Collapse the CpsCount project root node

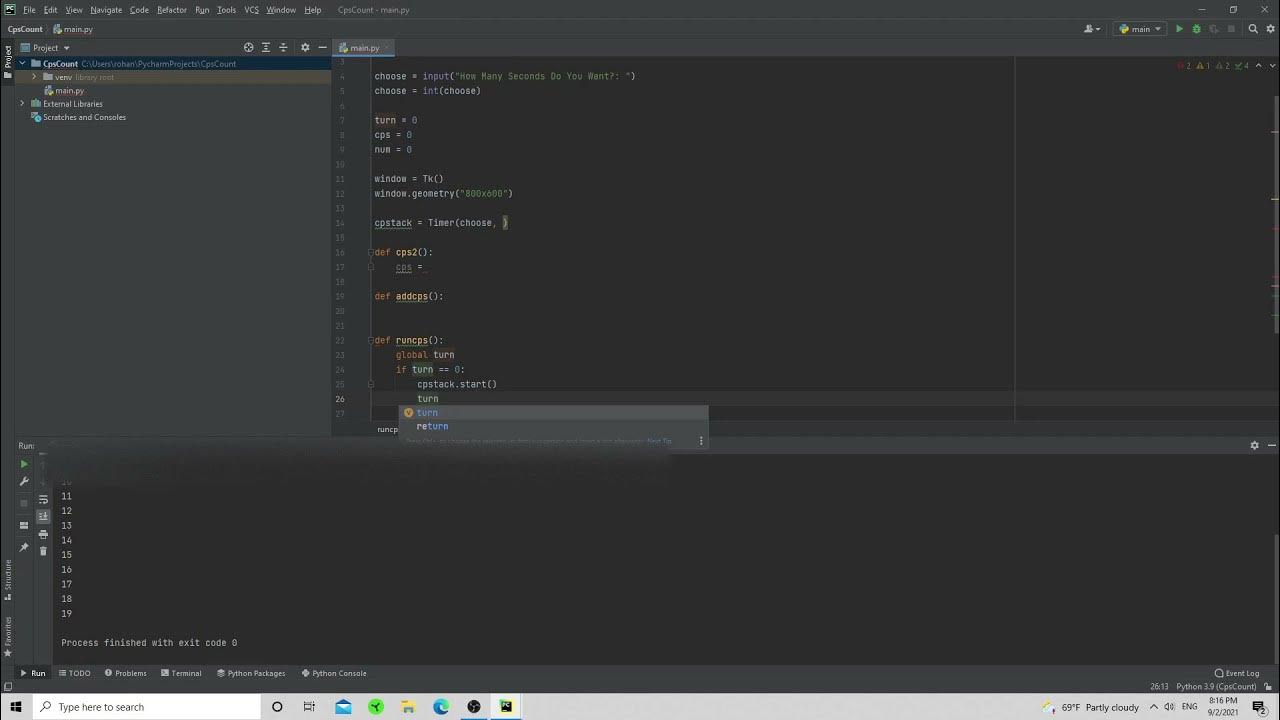[23, 63]
